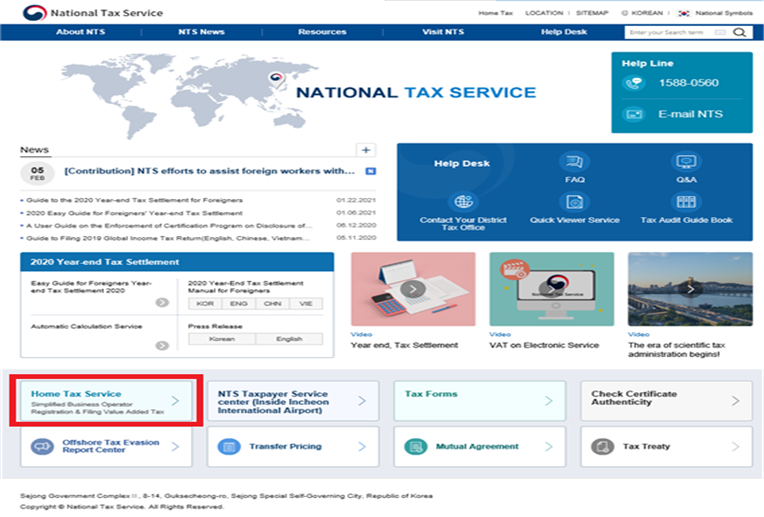The image size is (764, 517).
Task: Open Guide to Filing 2019 Global Income Tax Return
Action: [168, 238]
